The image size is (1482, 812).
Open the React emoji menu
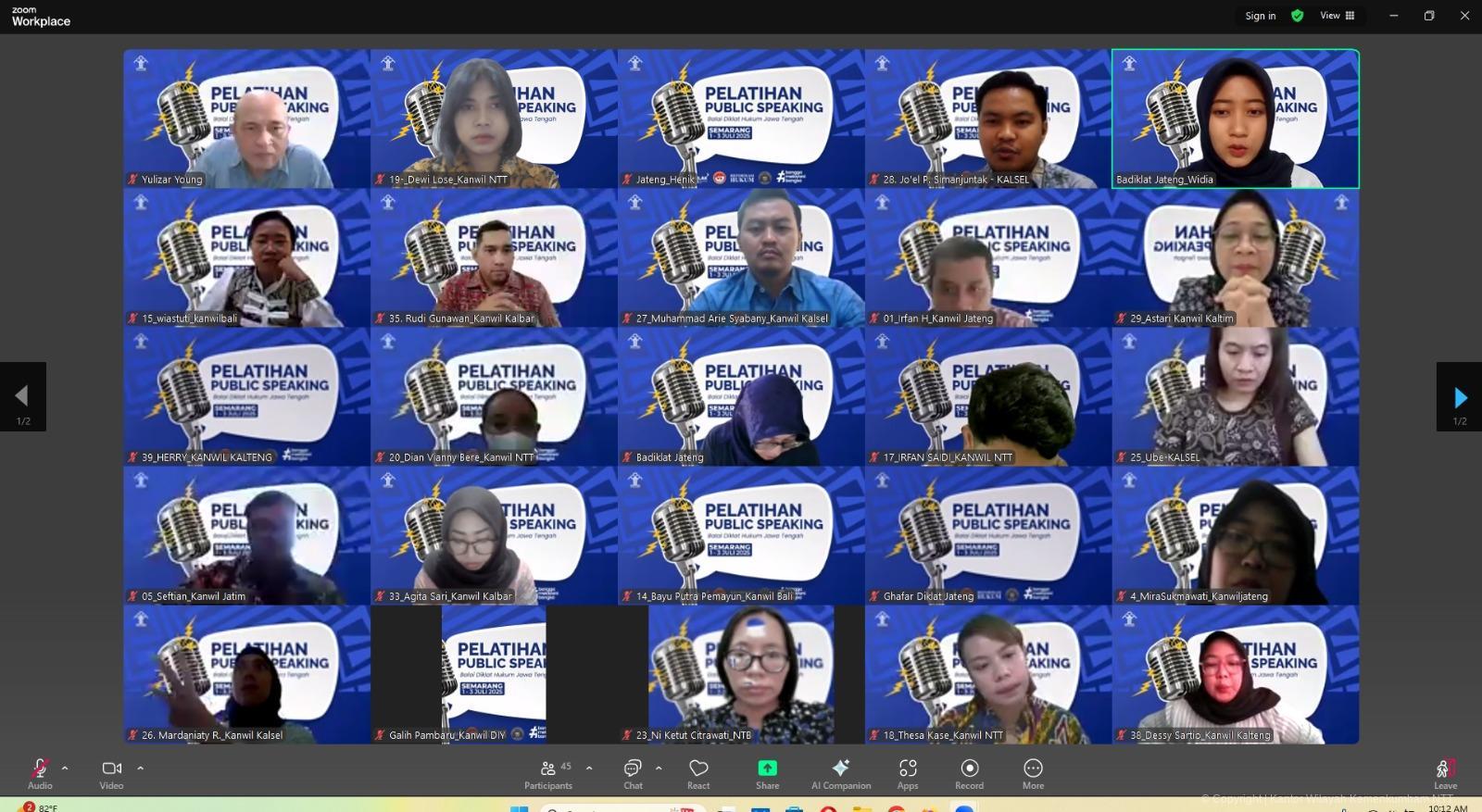coord(698,773)
